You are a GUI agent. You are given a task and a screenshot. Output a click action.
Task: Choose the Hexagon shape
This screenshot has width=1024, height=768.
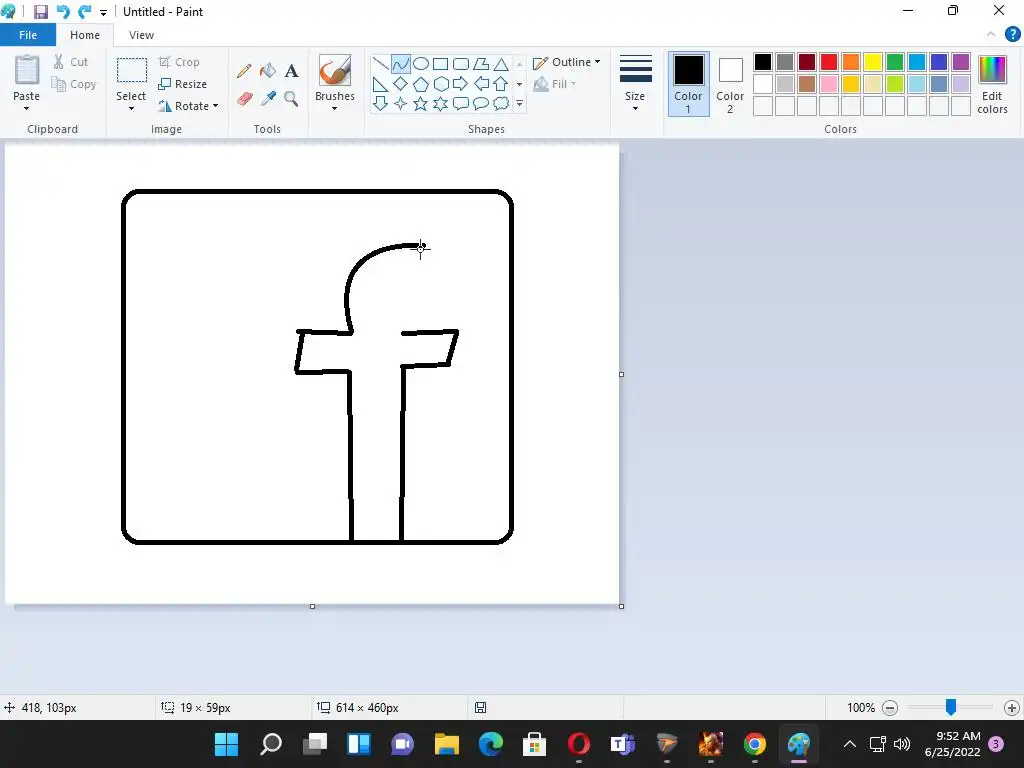[x=441, y=84]
